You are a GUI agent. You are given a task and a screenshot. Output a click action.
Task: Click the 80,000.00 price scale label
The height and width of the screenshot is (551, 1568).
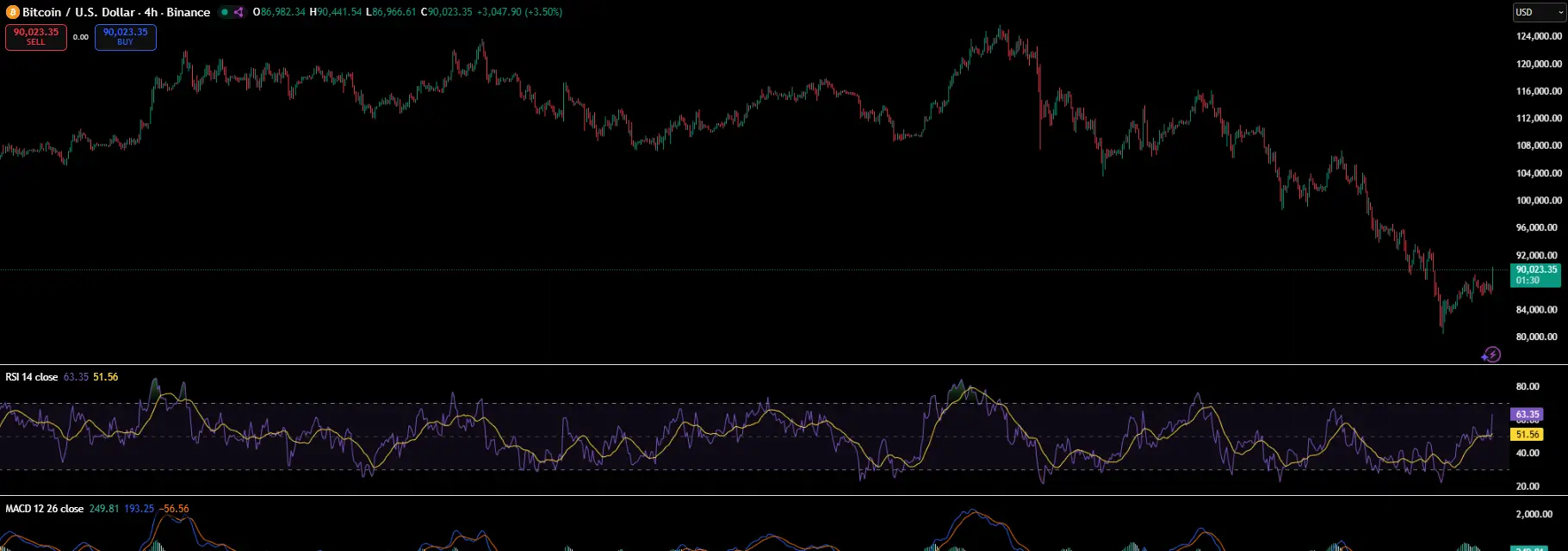pos(1539,337)
